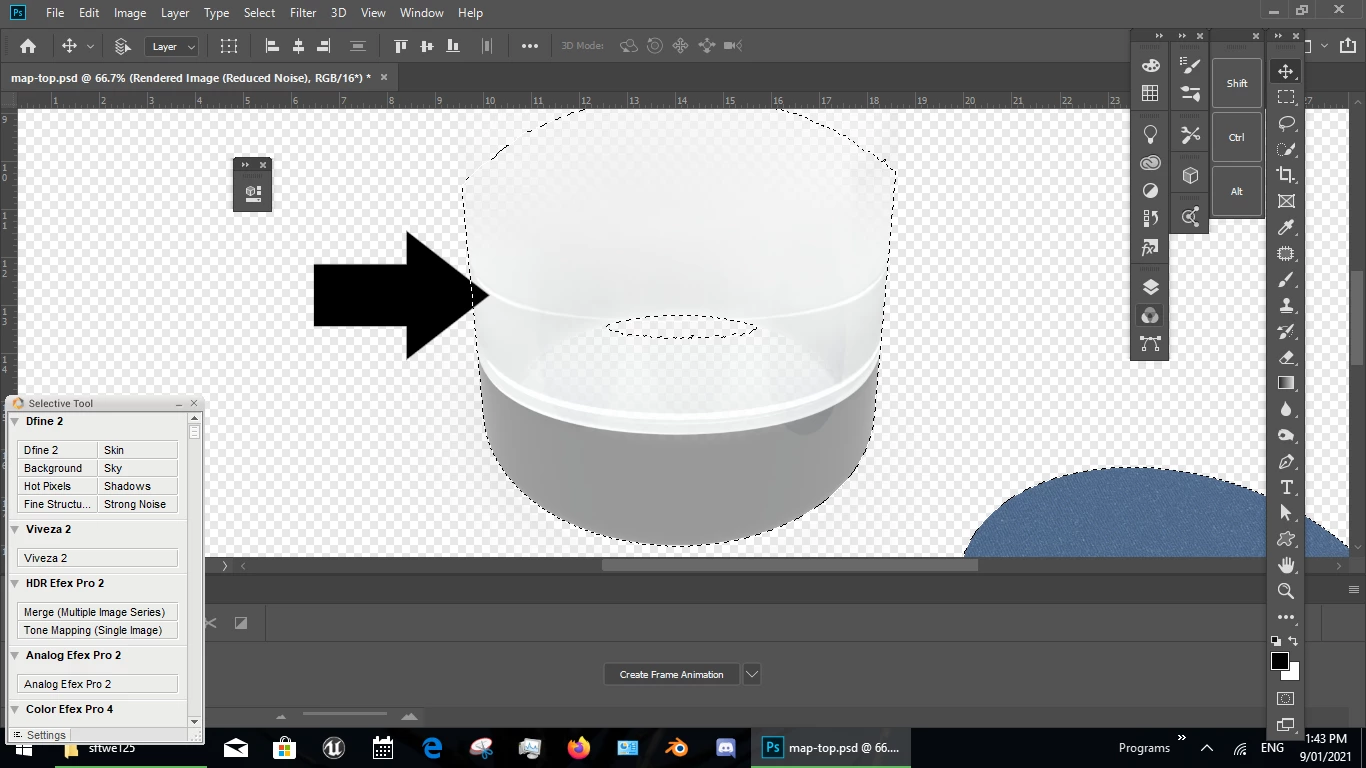
Task: Select the Move tool in the toolbox
Action: click(x=1286, y=71)
